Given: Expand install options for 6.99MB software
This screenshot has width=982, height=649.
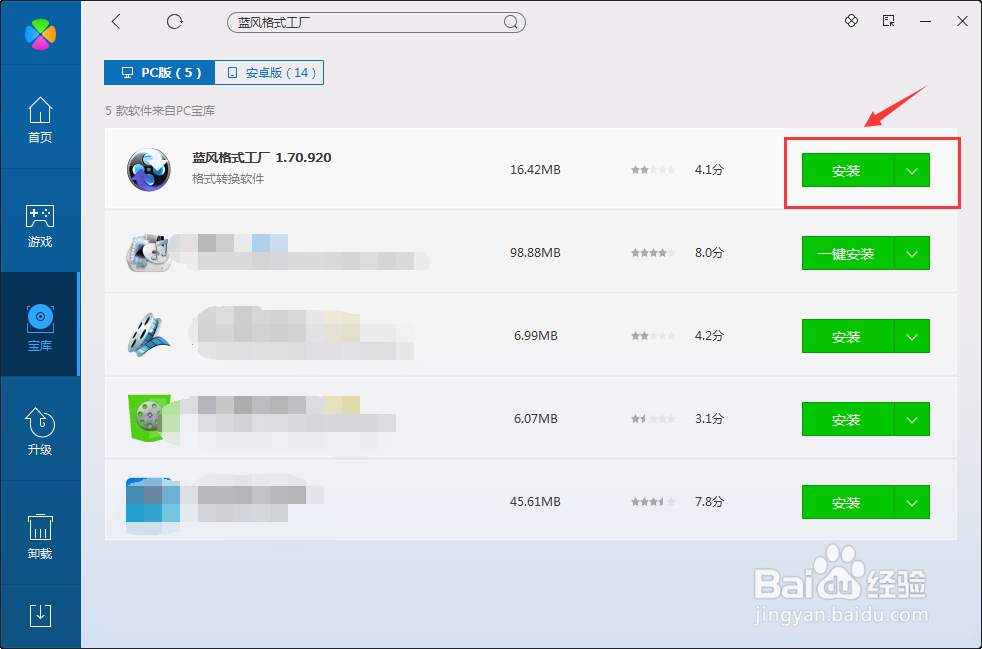Looking at the screenshot, I should [912, 336].
